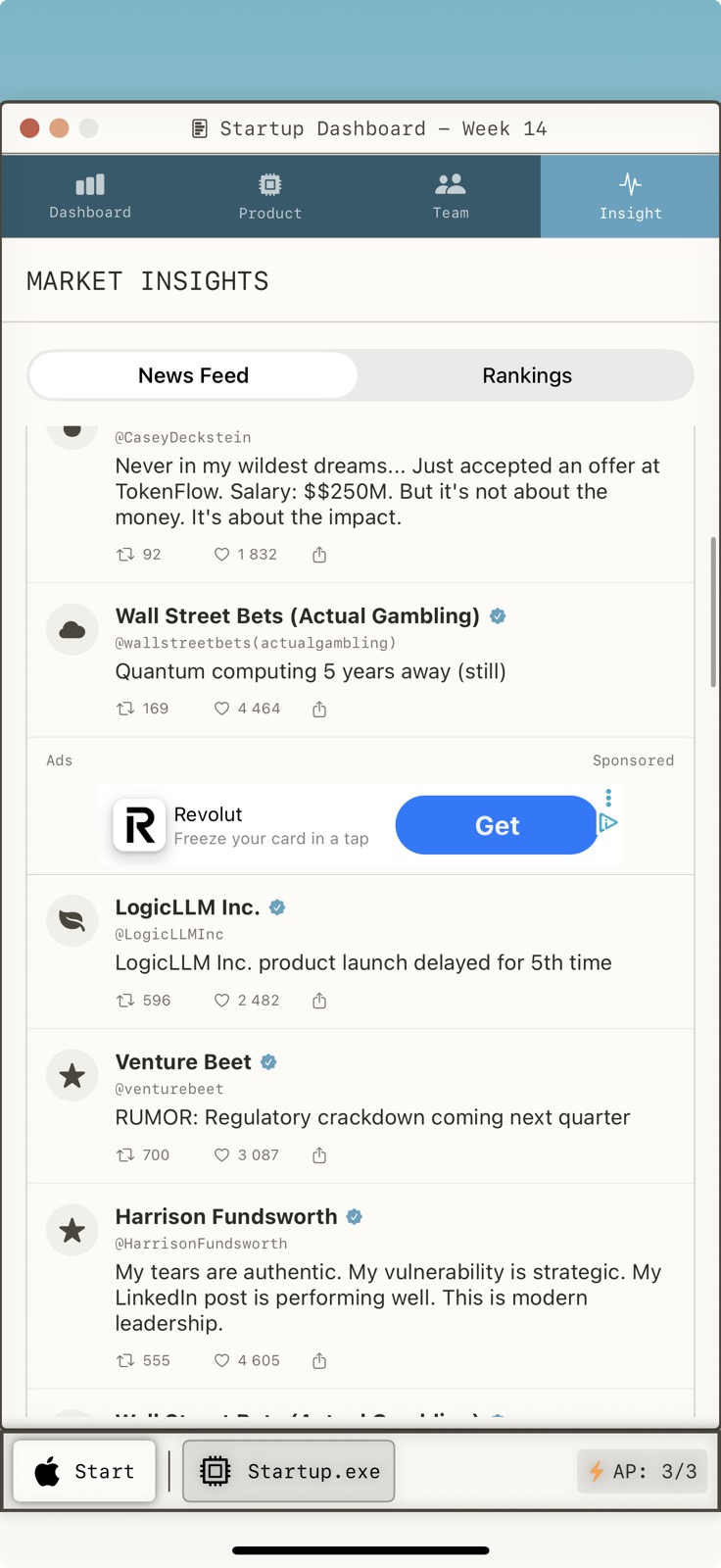Screen dimensions: 721x1568
Task: Open the Team tab
Action: (451, 196)
